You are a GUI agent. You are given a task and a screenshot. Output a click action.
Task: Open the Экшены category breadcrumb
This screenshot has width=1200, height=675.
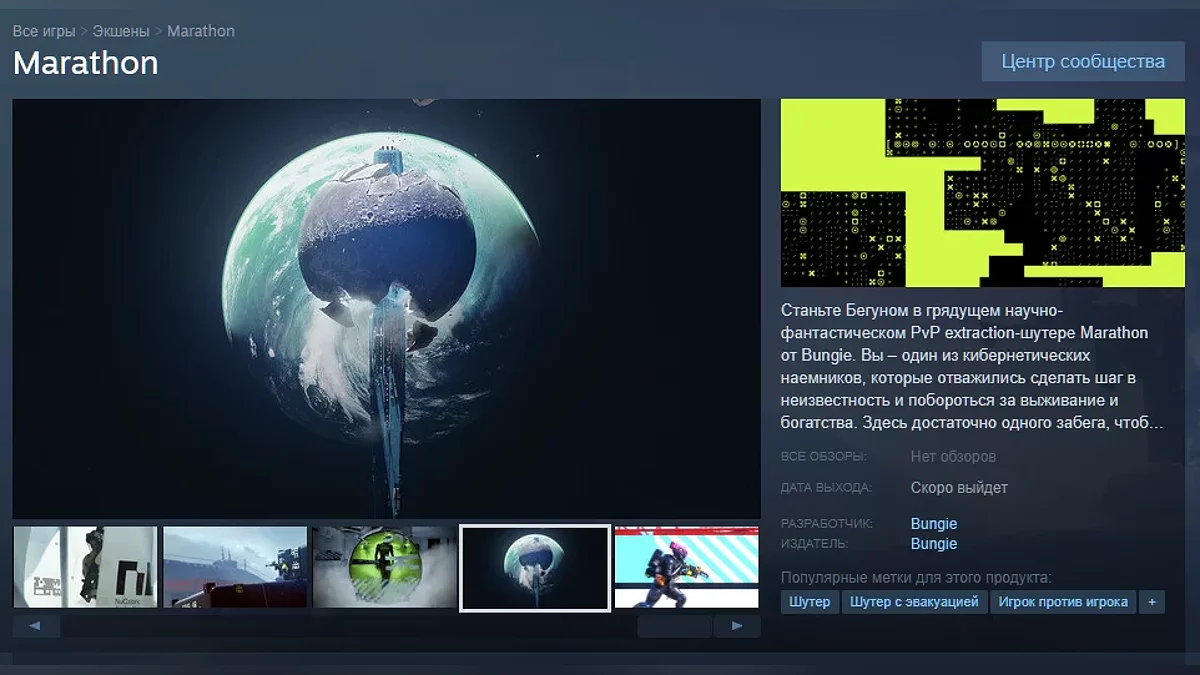pos(122,31)
